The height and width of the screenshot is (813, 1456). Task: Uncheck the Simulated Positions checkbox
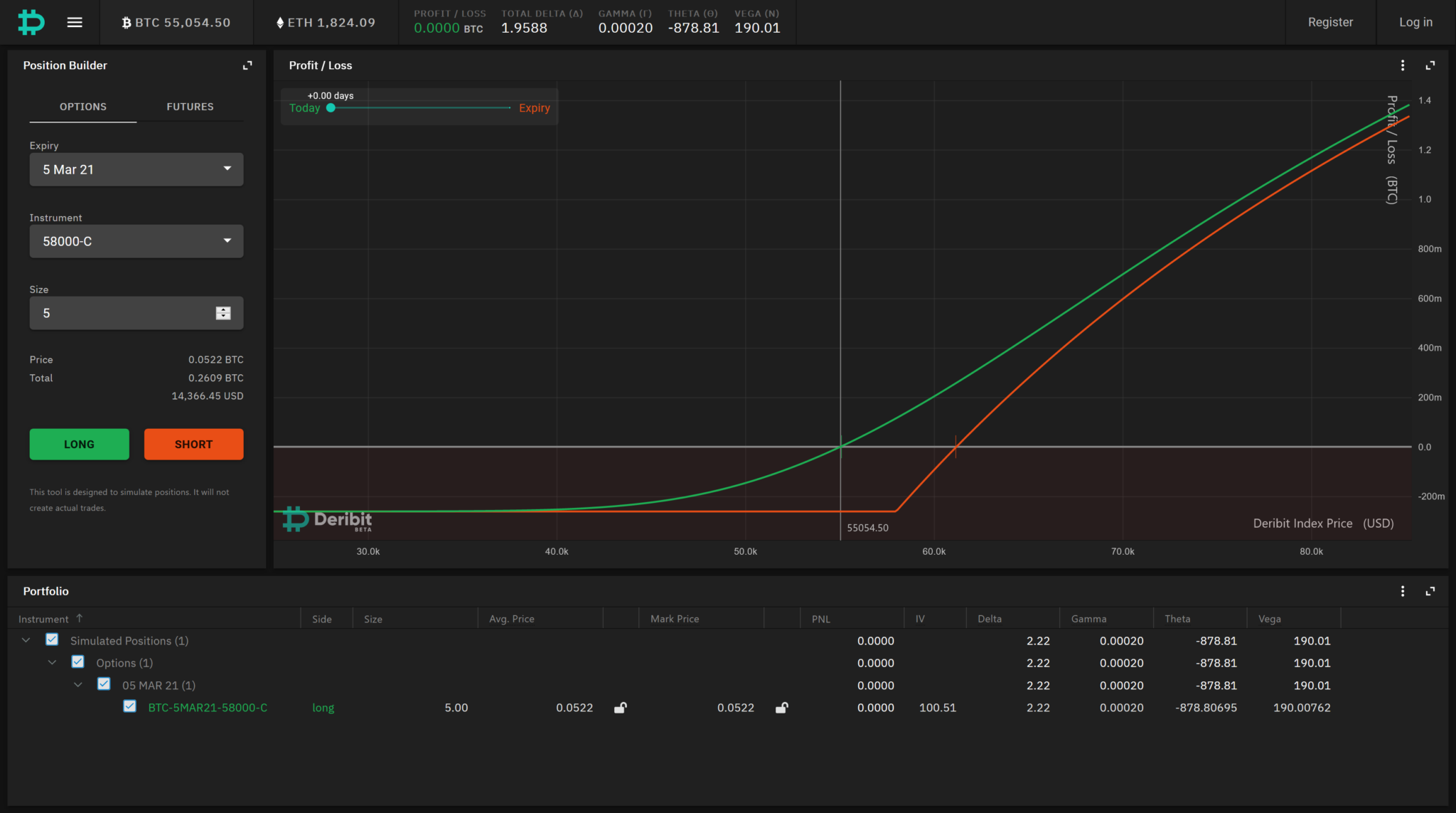pos(52,639)
